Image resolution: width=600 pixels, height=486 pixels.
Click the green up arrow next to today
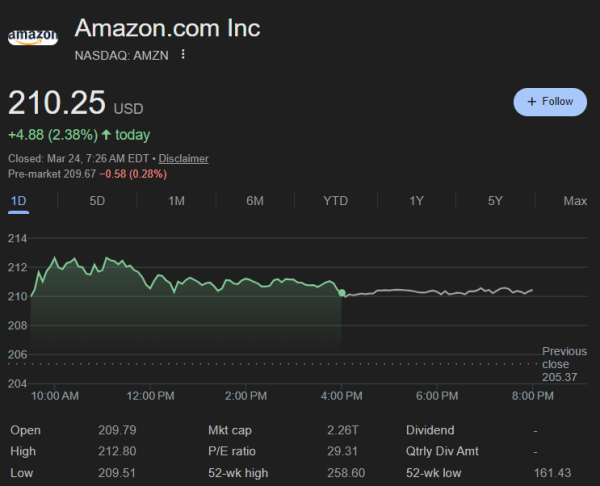[106, 135]
